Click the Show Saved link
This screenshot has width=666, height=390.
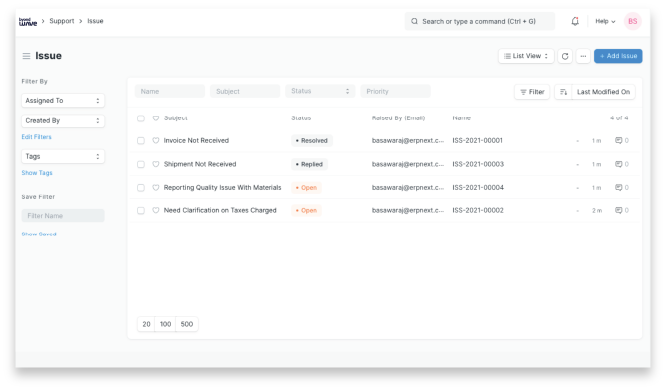(x=39, y=234)
